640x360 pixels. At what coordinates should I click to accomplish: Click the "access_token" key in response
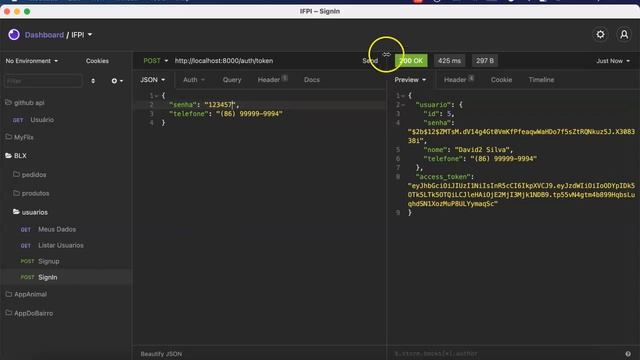pyautogui.click(x=444, y=176)
